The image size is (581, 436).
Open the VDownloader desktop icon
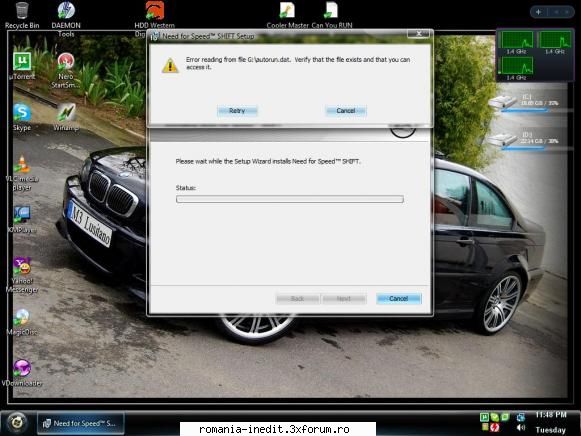[22, 373]
